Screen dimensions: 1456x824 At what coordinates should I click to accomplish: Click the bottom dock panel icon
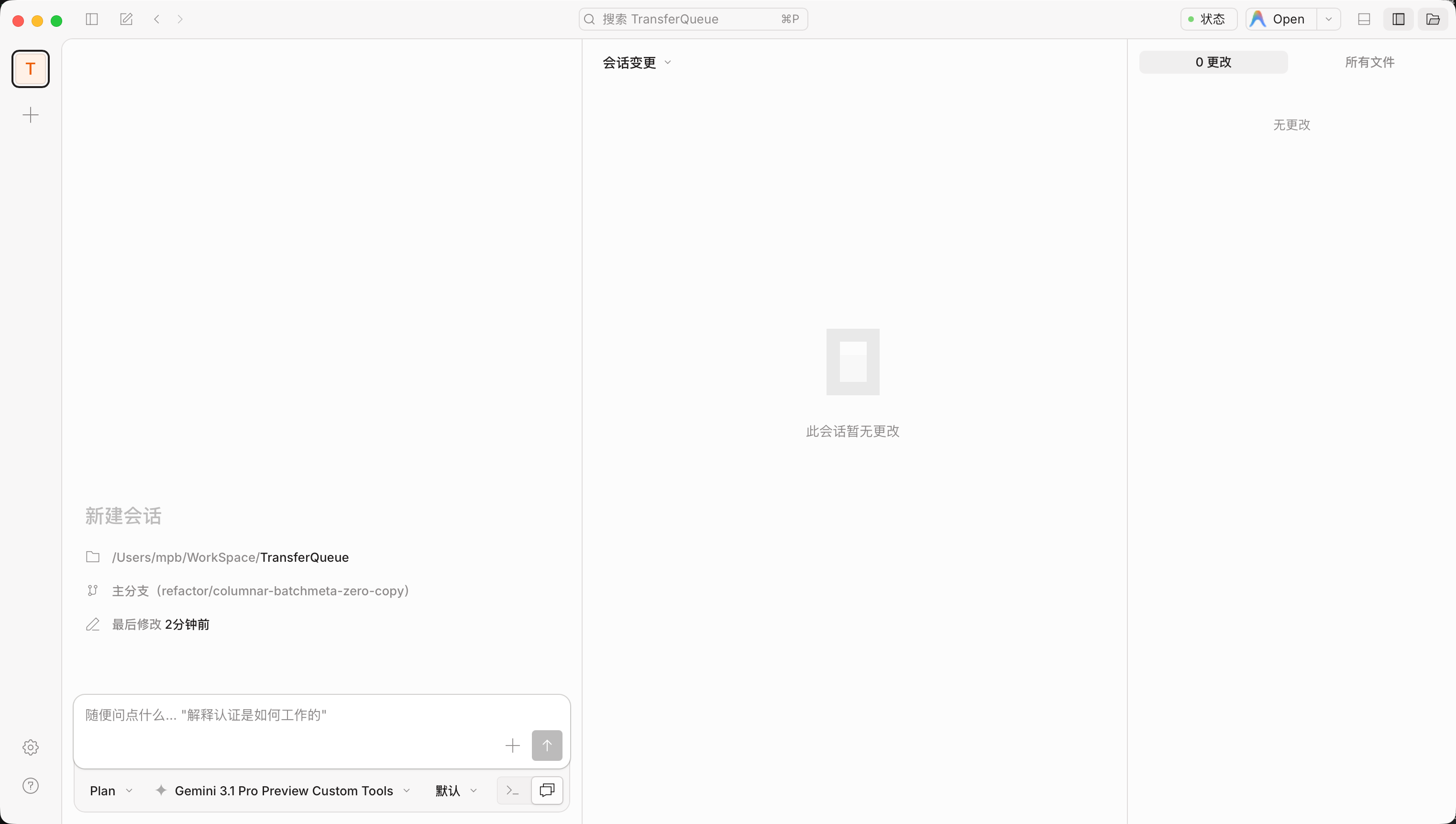click(x=1364, y=19)
